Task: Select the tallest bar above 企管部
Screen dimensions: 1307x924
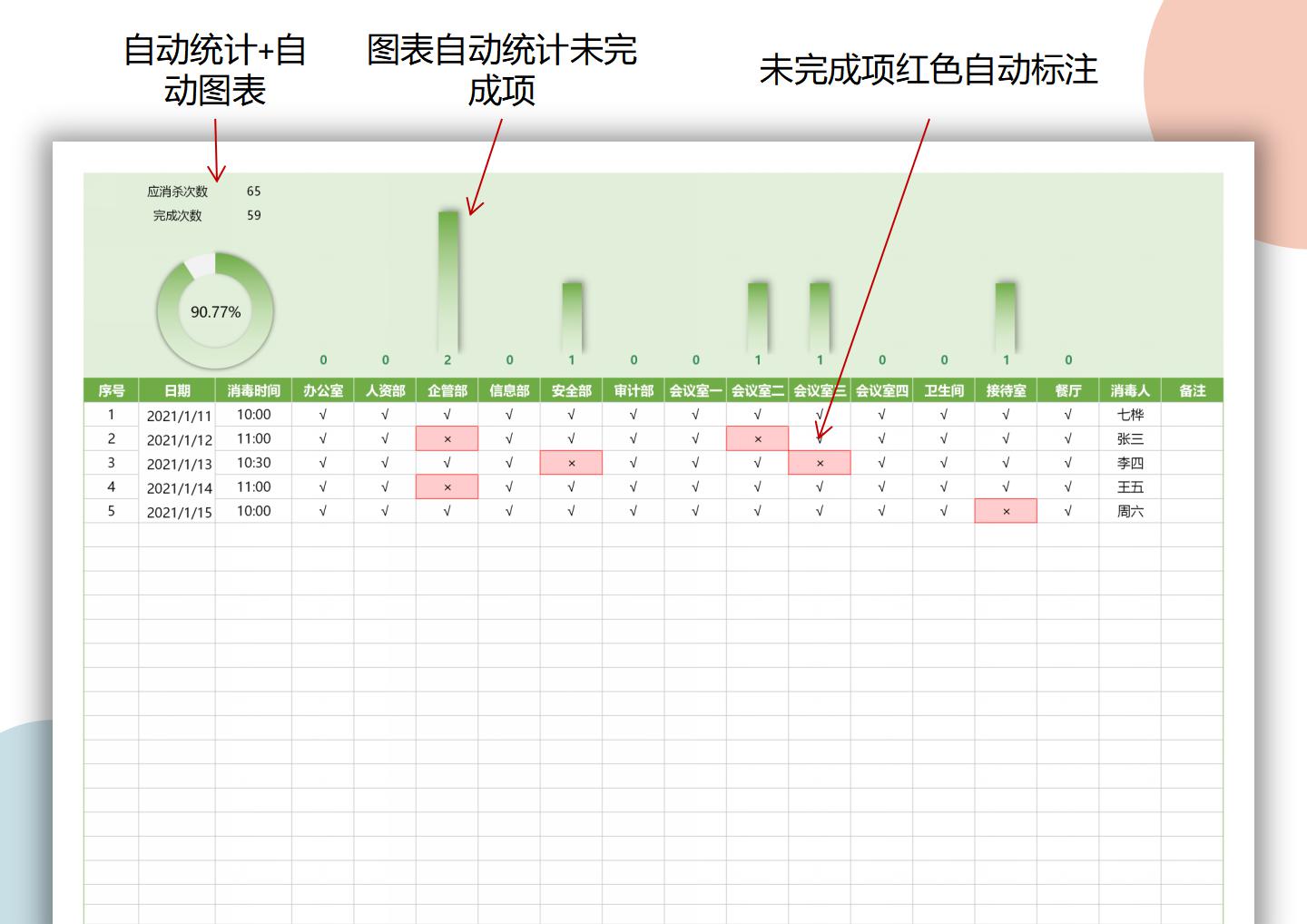Action: click(448, 280)
